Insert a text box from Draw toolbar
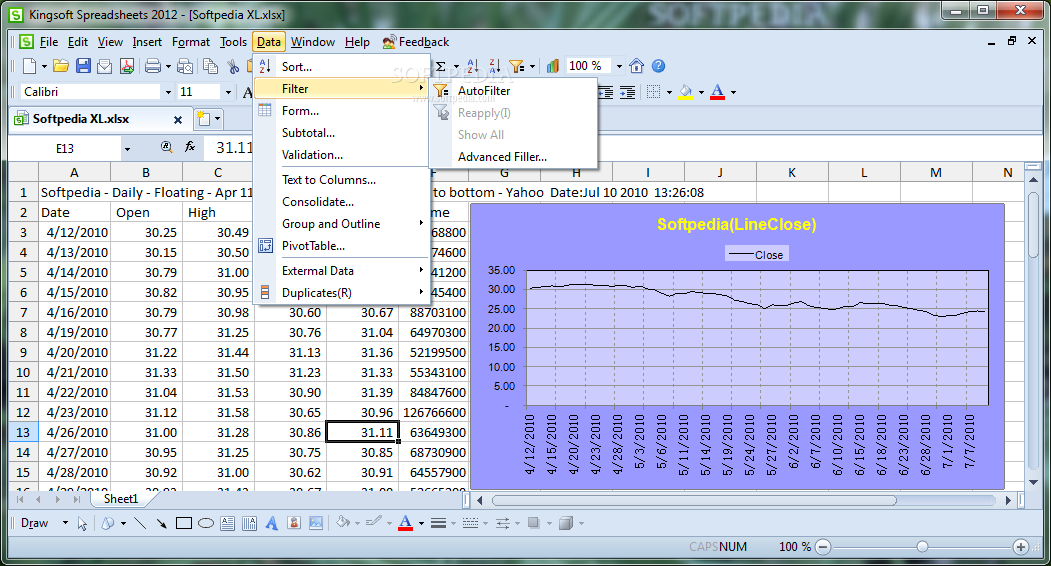1051x566 pixels. 227,524
